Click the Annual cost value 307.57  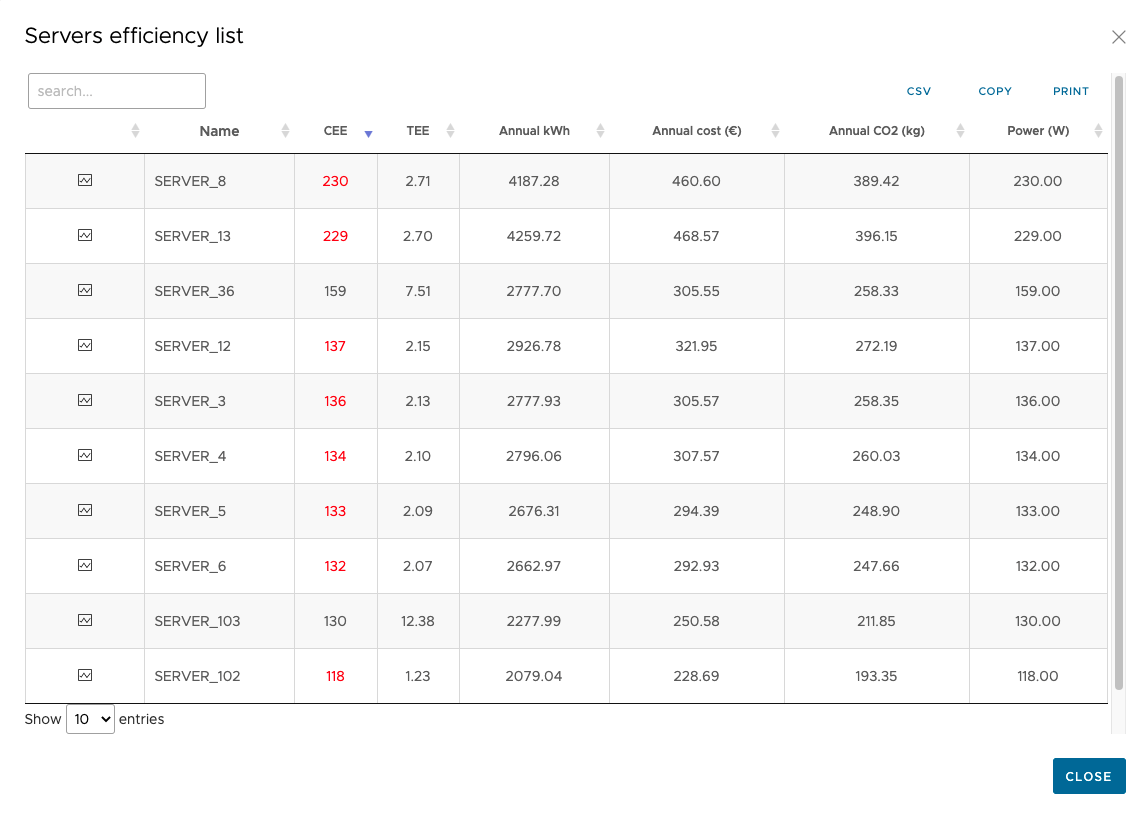(697, 456)
